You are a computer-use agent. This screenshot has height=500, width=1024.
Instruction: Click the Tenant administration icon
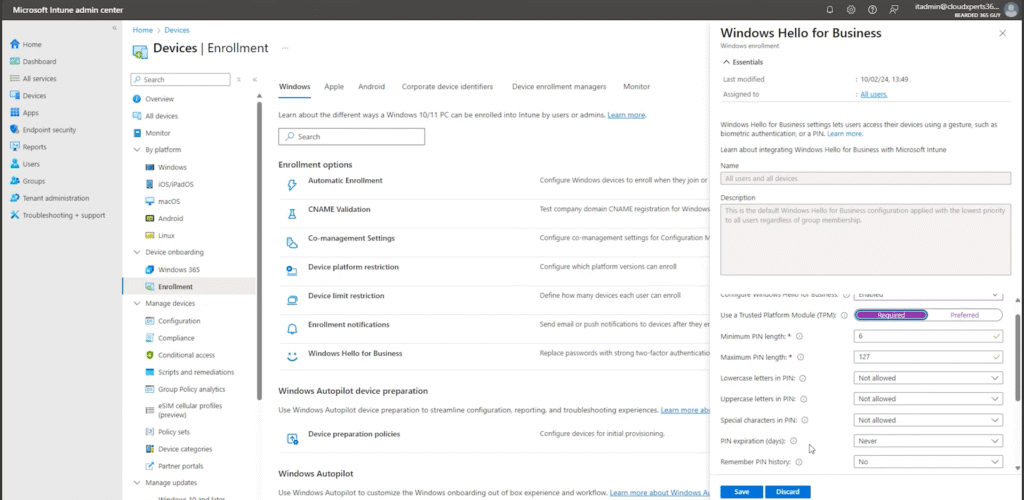point(14,198)
